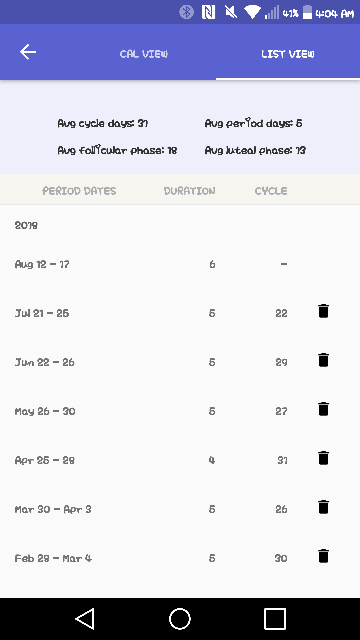Tap the Android home circle button
The image size is (360, 640).
click(180, 619)
